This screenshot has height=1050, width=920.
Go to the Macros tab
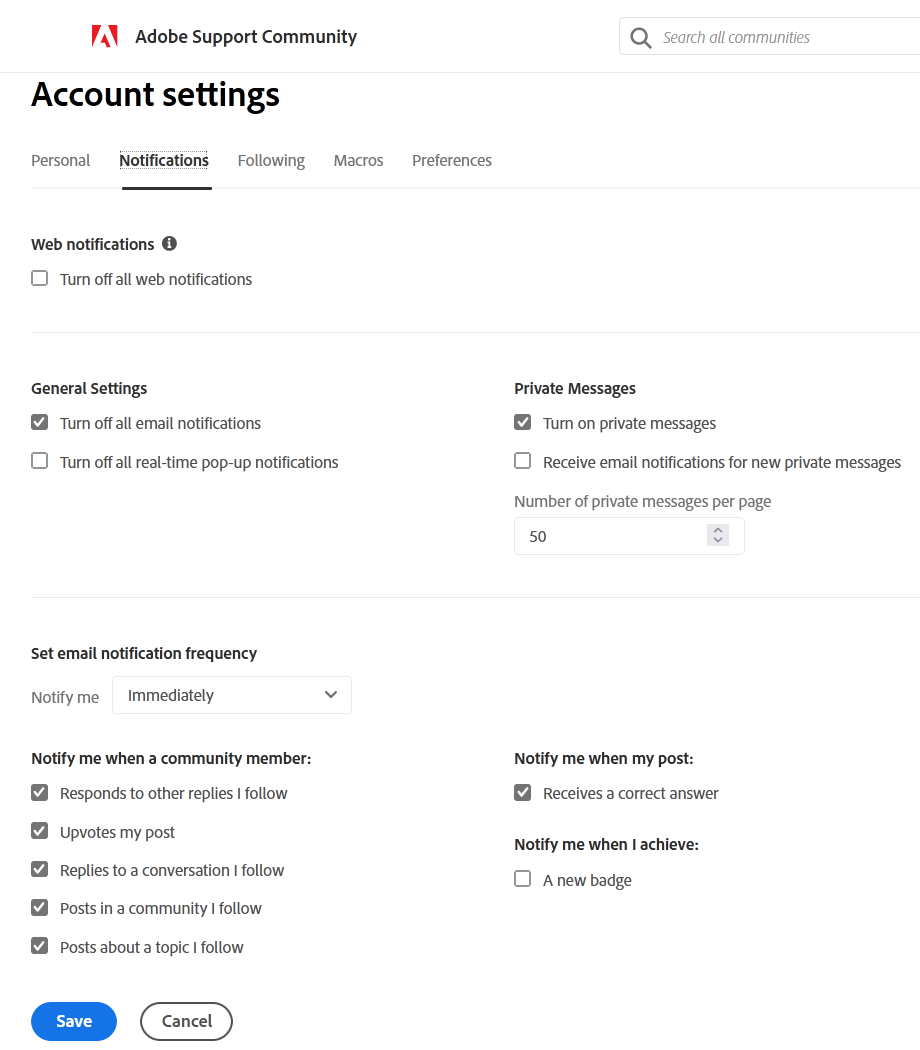358,160
